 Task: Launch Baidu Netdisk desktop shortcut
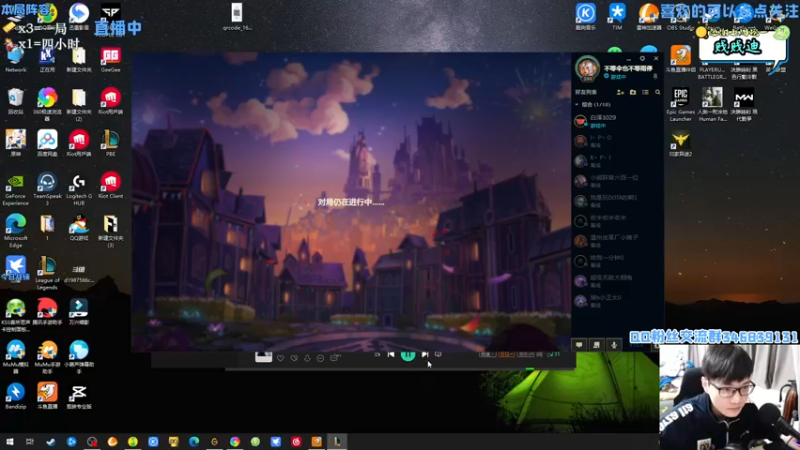47,143
